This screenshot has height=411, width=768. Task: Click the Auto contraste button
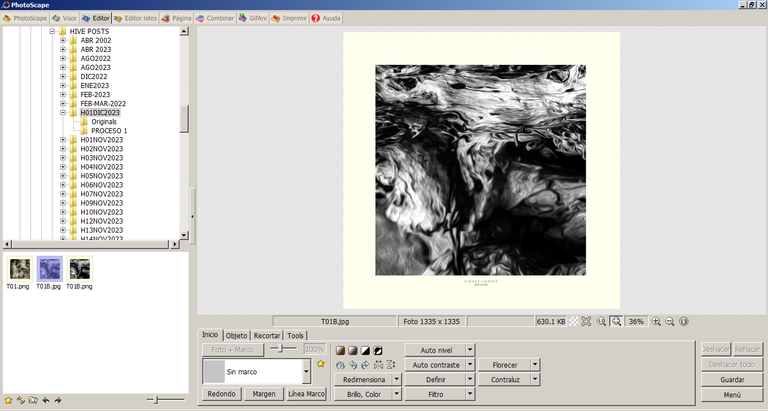click(436, 364)
